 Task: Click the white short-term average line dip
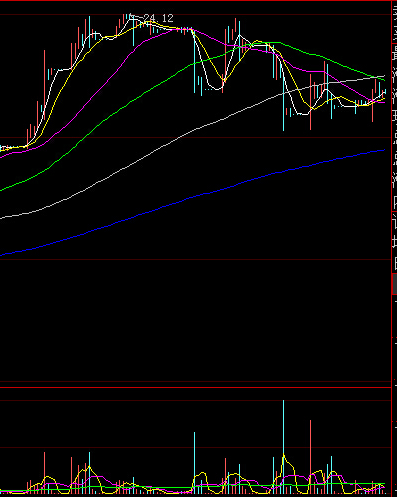pos(216,89)
